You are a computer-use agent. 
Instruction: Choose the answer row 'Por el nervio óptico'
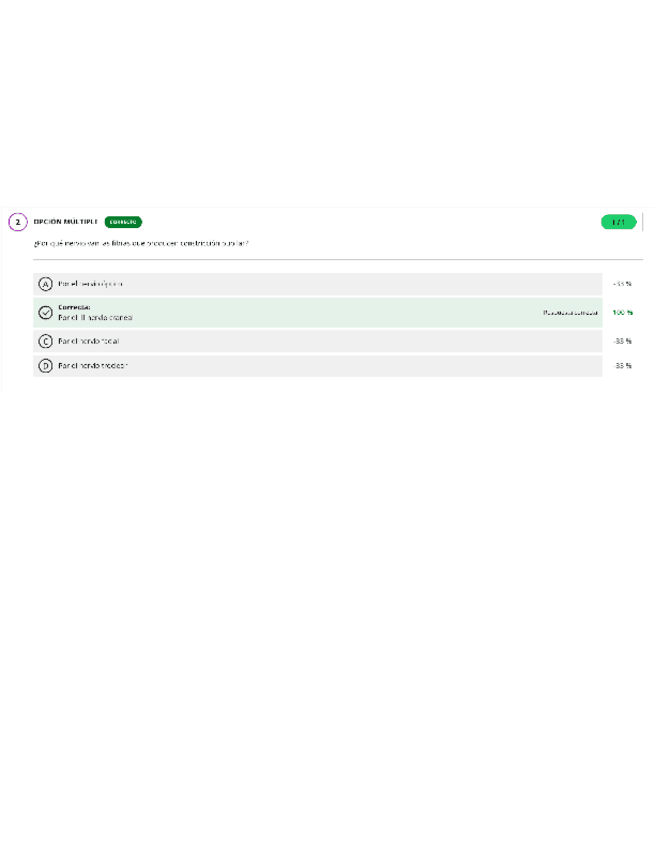coord(317,284)
